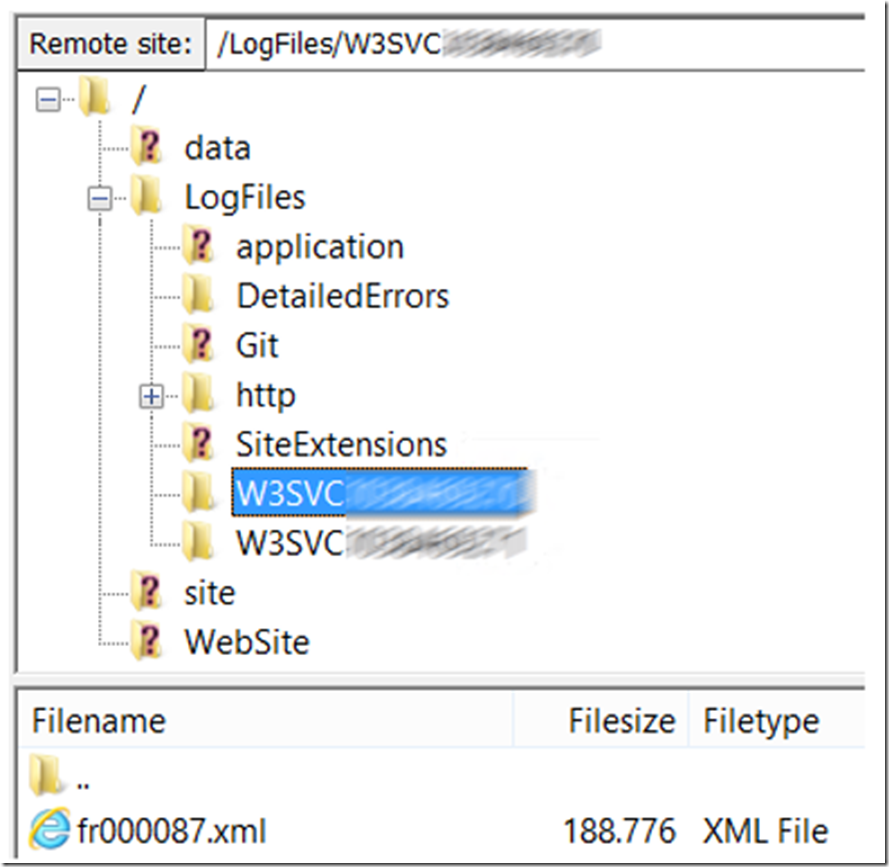Expand the http folder node
This screenshot has width=889, height=867.
coord(151,396)
